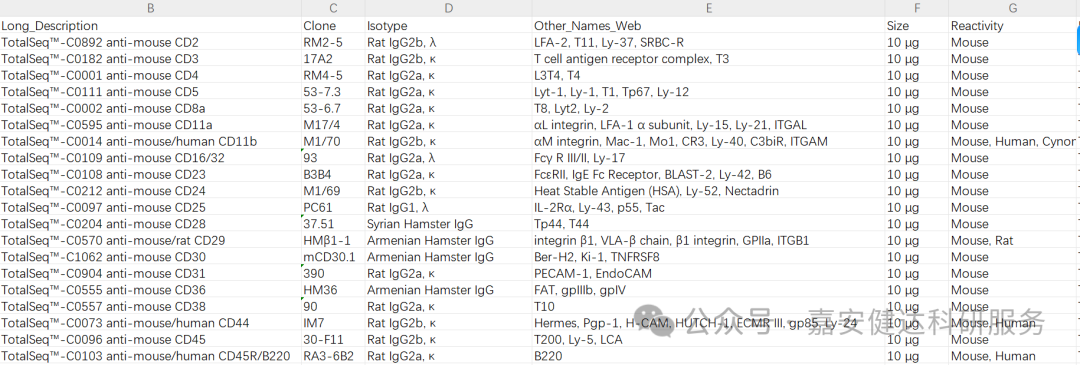The width and height of the screenshot is (1080, 365).
Task: Select the anti-mouse CD4 description cell
Action: [x=150, y=75]
